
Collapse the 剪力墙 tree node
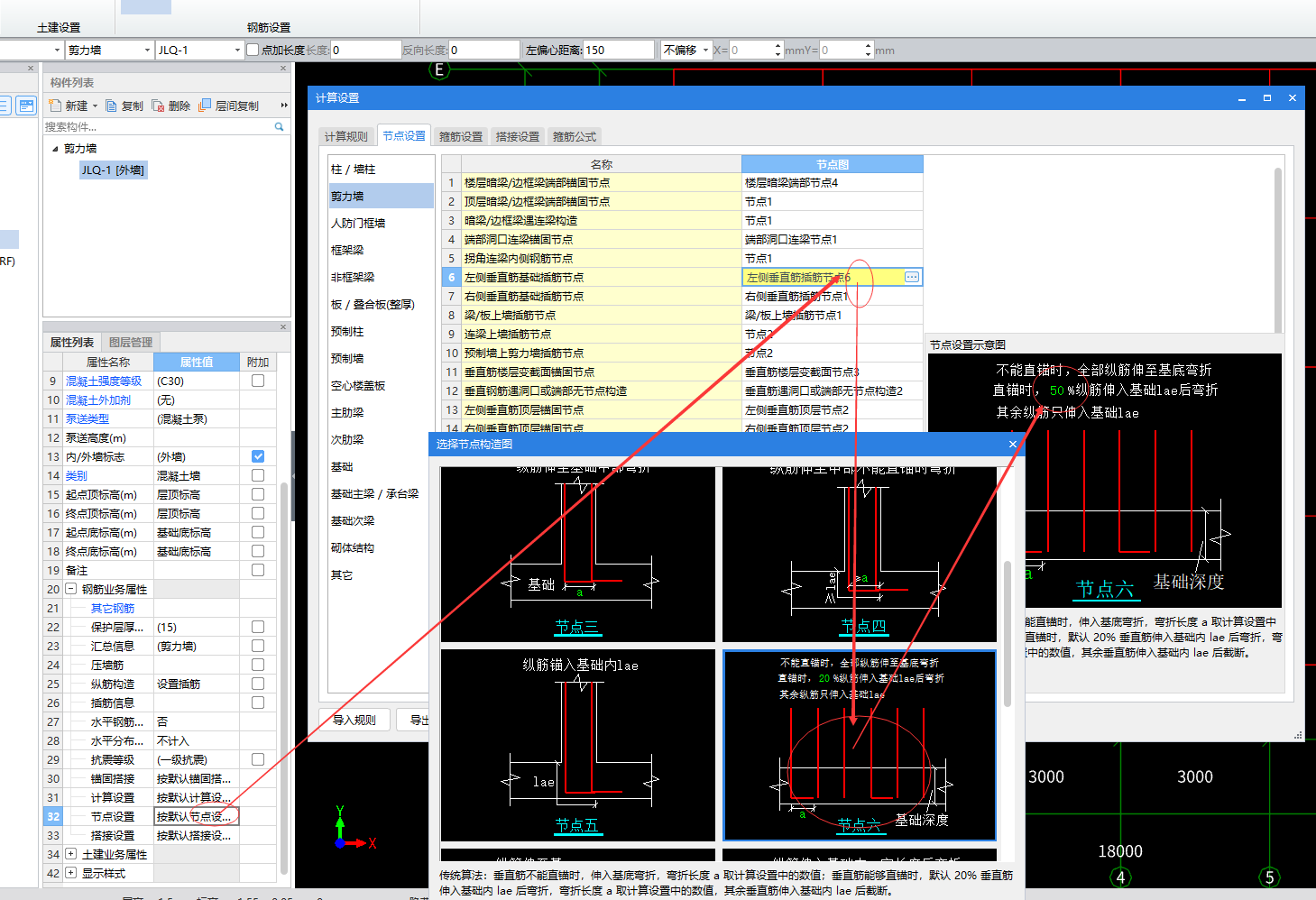click(55, 149)
